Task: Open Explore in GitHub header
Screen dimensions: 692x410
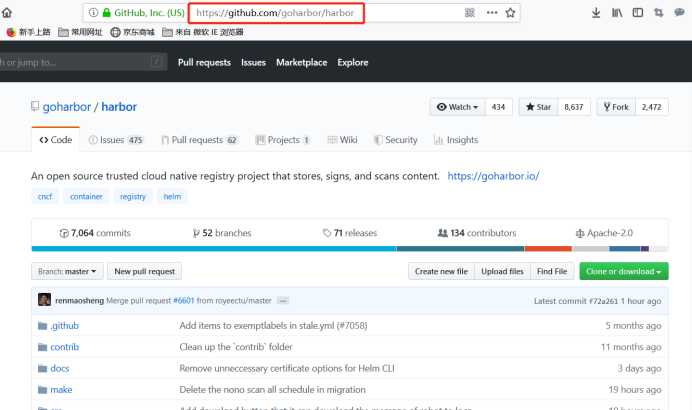Action: [x=353, y=63]
